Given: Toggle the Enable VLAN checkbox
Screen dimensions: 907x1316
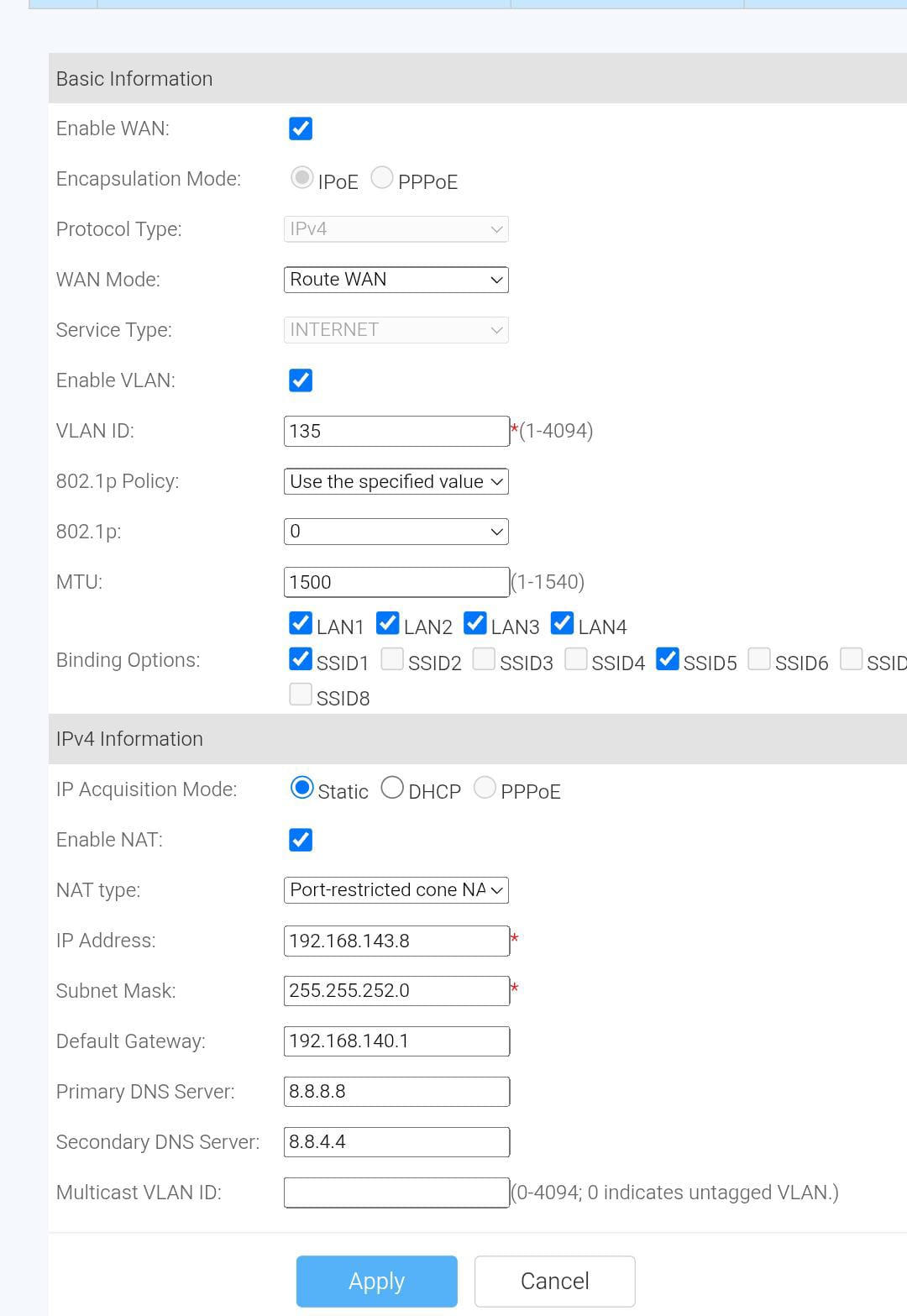Looking at the screenshot, I should point(301,380).
